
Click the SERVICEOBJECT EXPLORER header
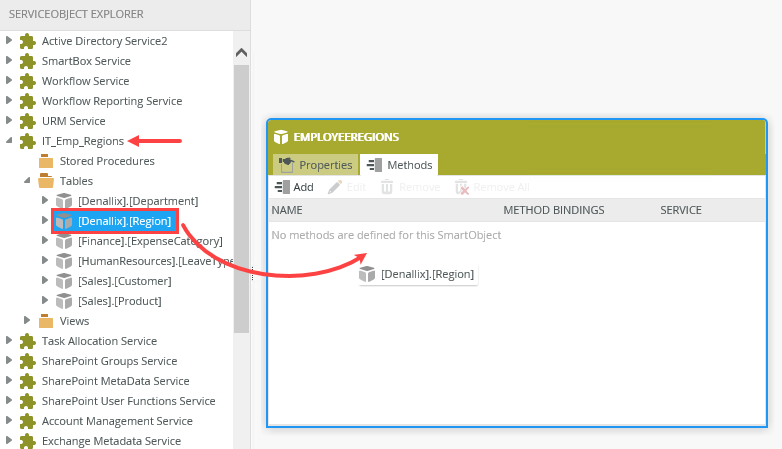[x=76, y=14]
